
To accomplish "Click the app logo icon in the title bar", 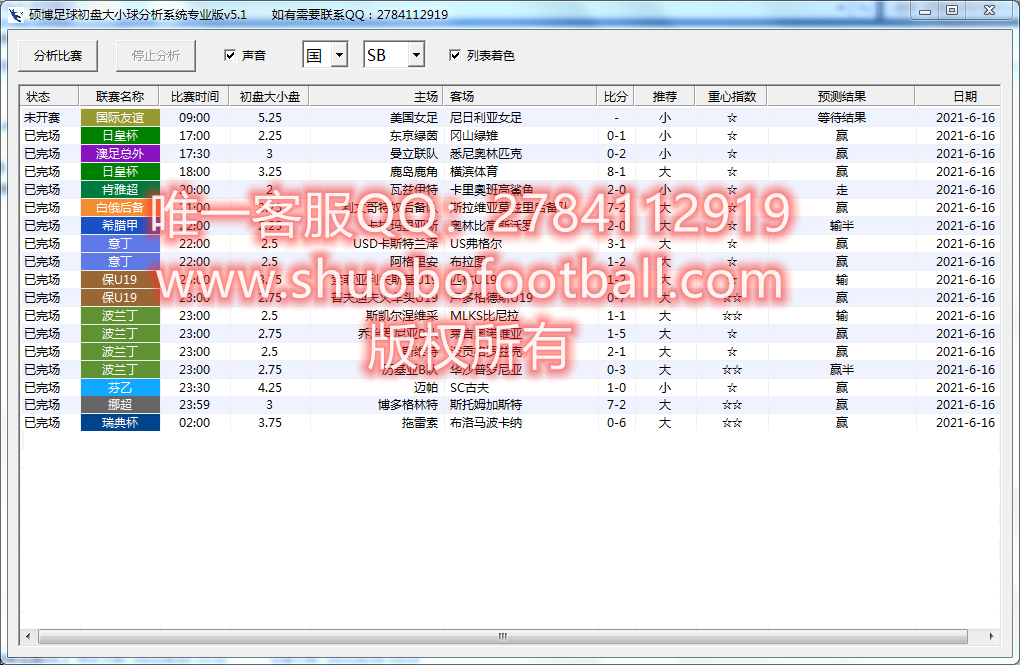I will pos(14,13).
